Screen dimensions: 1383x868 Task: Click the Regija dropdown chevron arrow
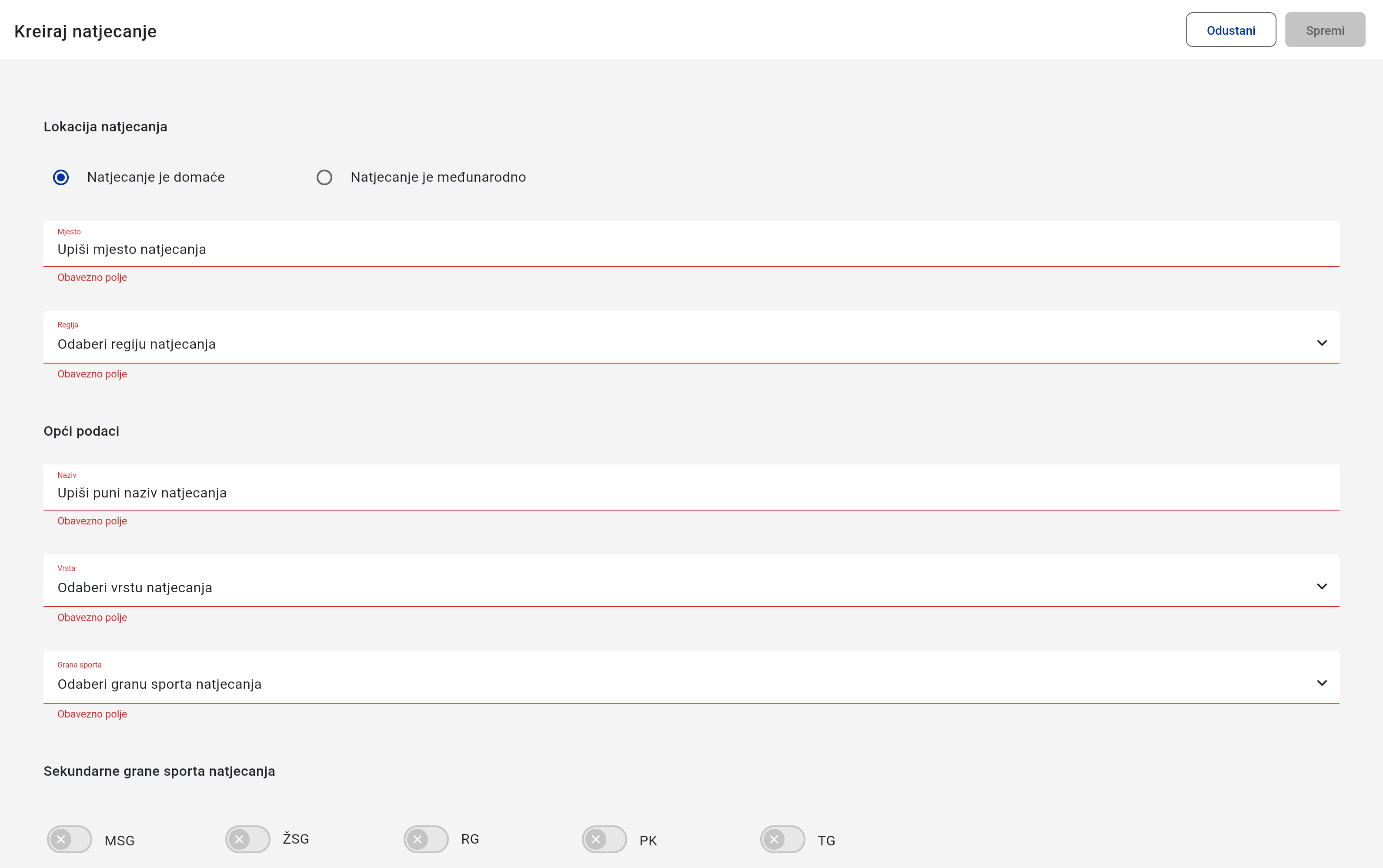[1322, 343]
